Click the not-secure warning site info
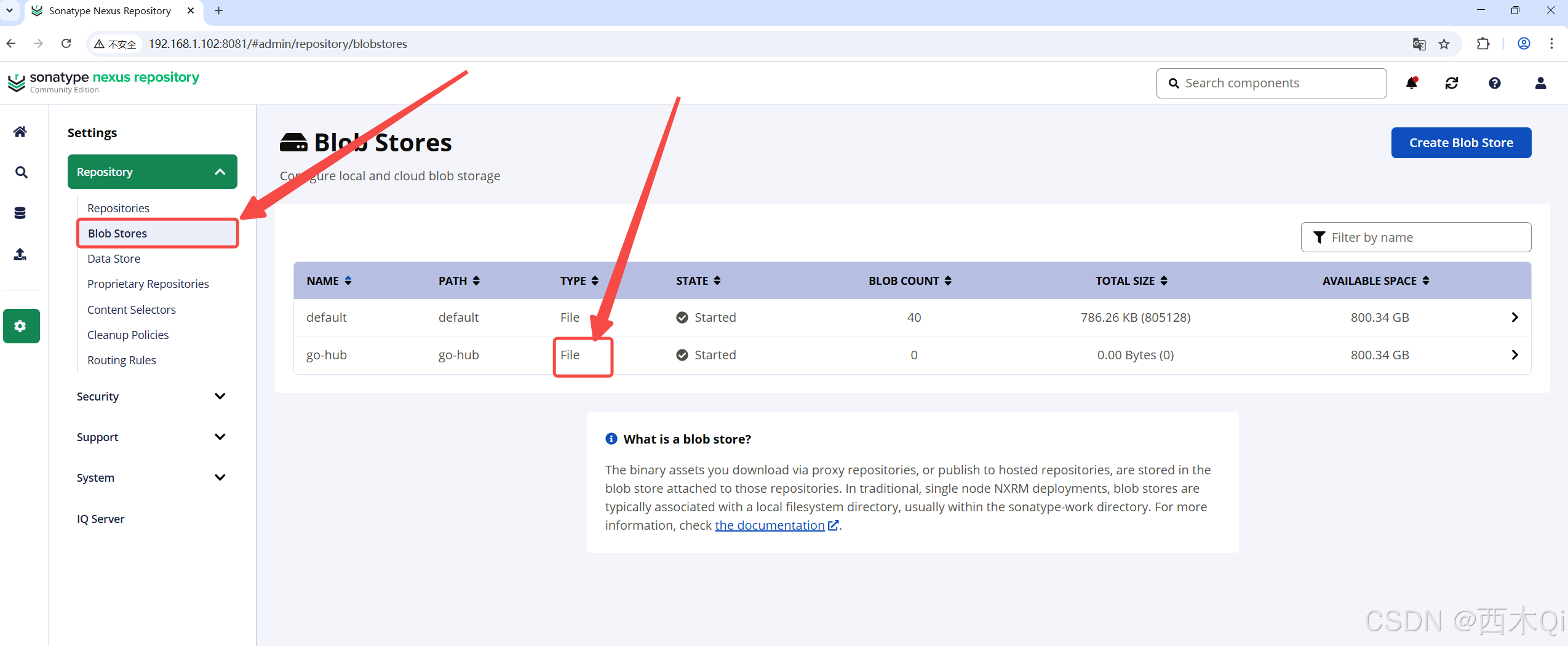Screen dimensions: 1568x646 coord(115,44)
